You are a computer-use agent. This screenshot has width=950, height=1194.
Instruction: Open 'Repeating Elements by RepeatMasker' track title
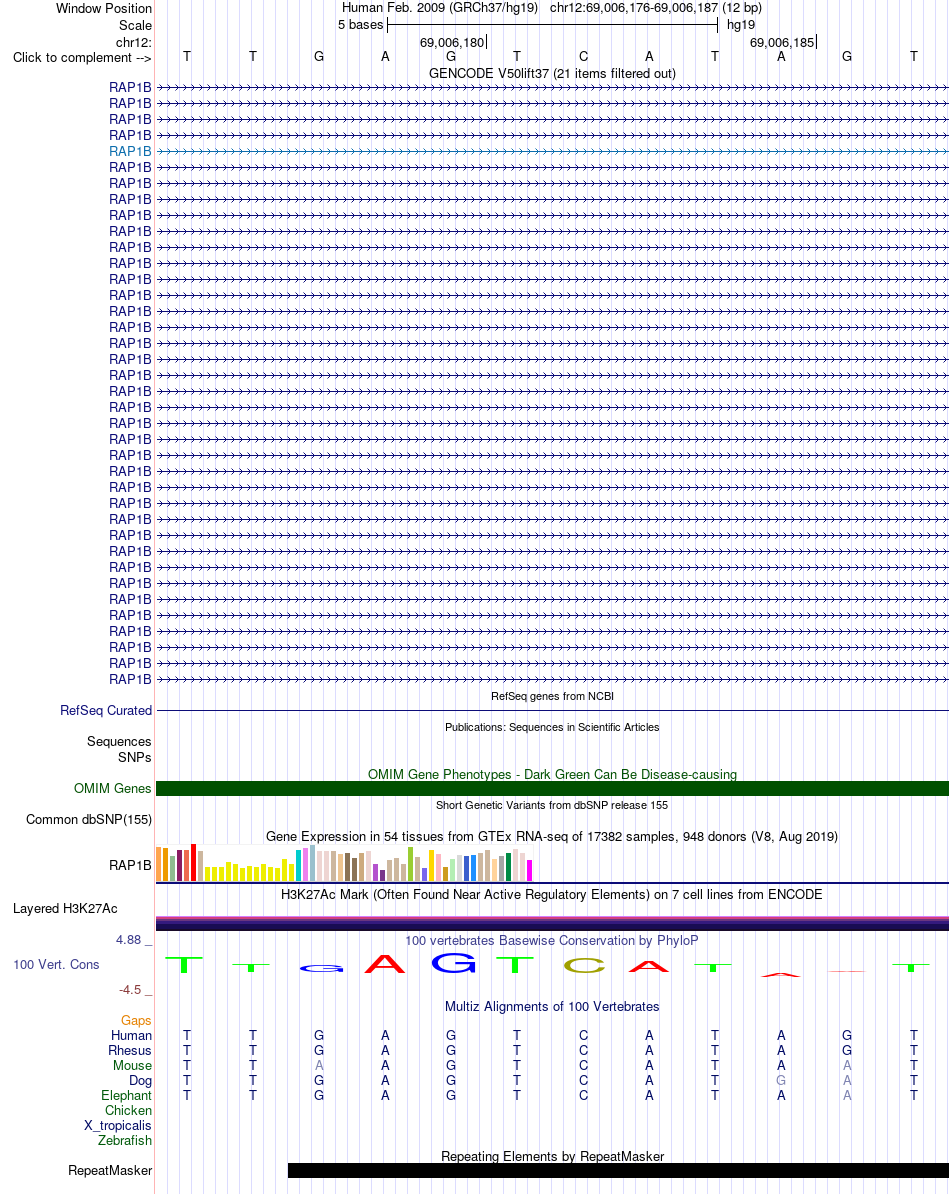point(552,1157)
